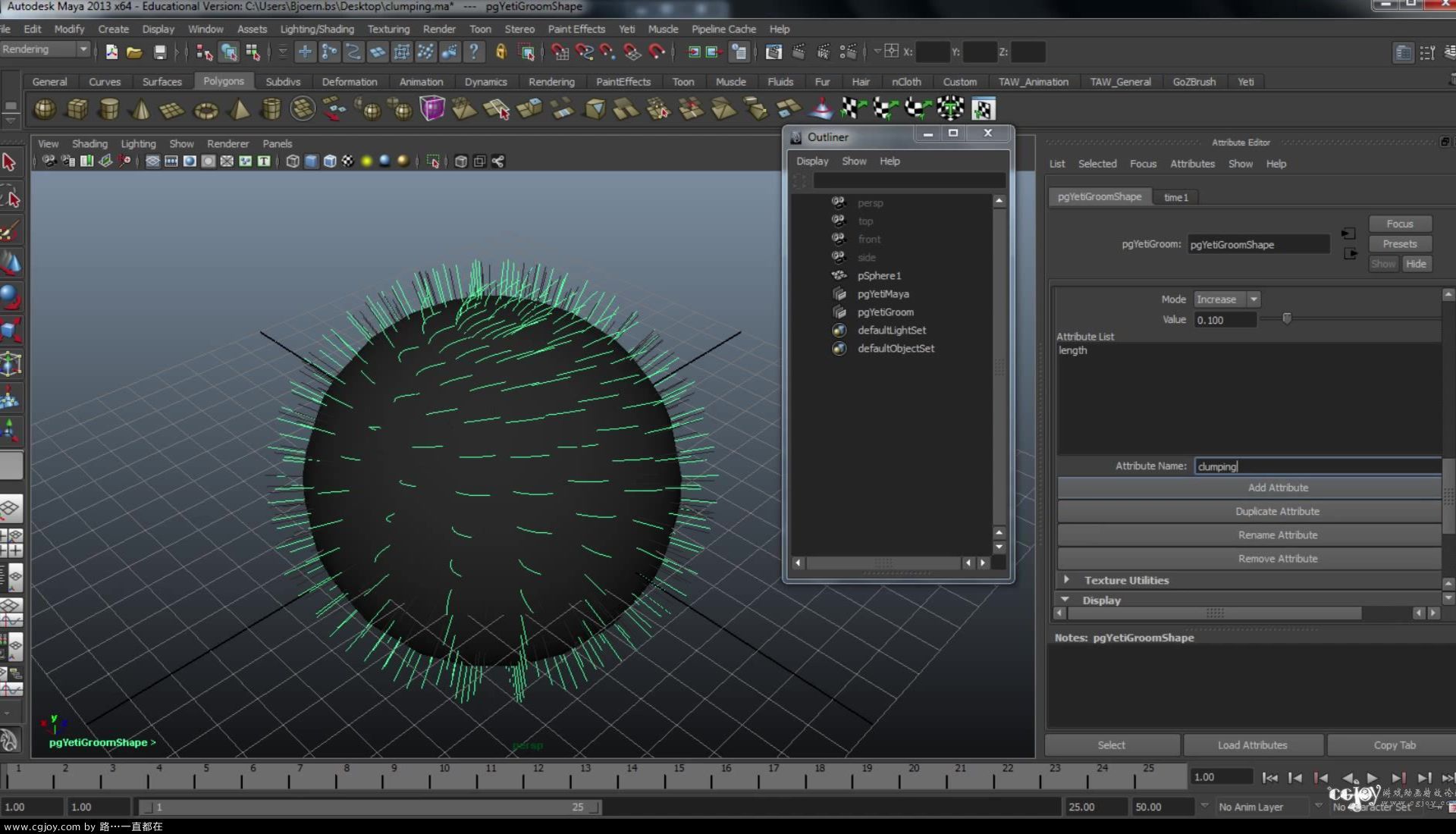
Task: Click the Load Attributes button
Action: (1253, 745)
